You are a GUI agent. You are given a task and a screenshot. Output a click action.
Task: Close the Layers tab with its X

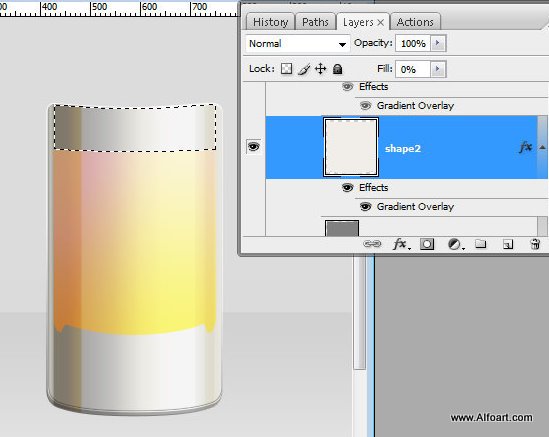(x=381, y=23)
